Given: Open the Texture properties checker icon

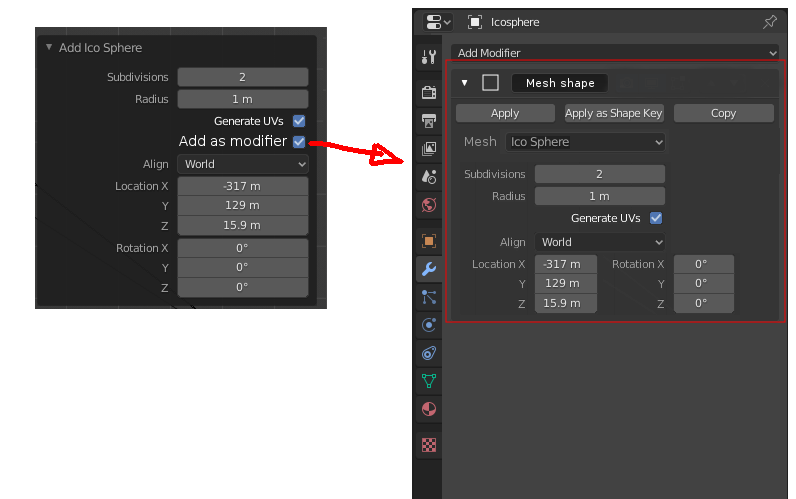Looking at the screenshot, I should click(x=429, y=445).
